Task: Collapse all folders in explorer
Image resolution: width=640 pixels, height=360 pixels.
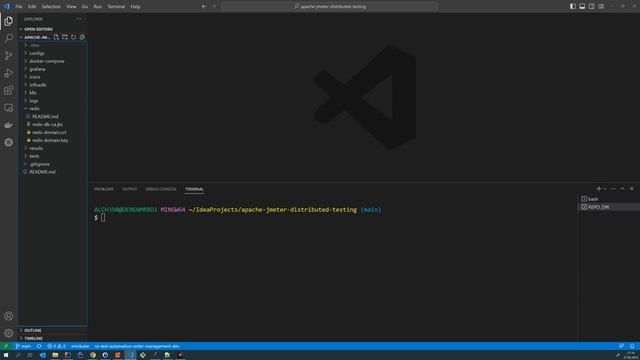Action: click(82, 37)
